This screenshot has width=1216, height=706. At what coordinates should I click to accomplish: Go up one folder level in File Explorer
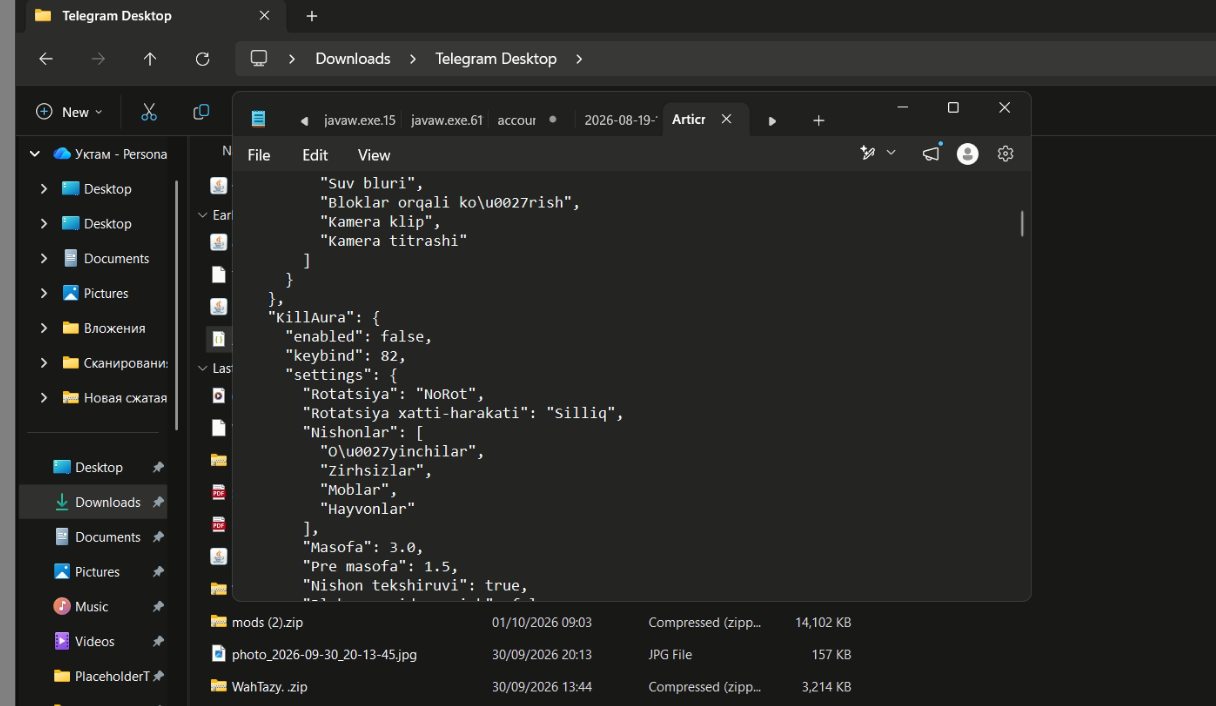(x=150, y=59)
